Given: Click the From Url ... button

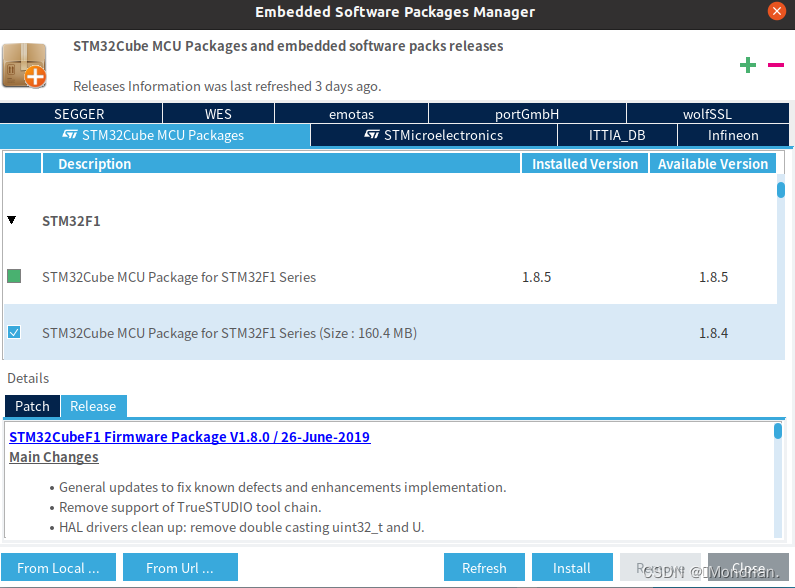Looking at the screenshot, I should tap(180, 567).
